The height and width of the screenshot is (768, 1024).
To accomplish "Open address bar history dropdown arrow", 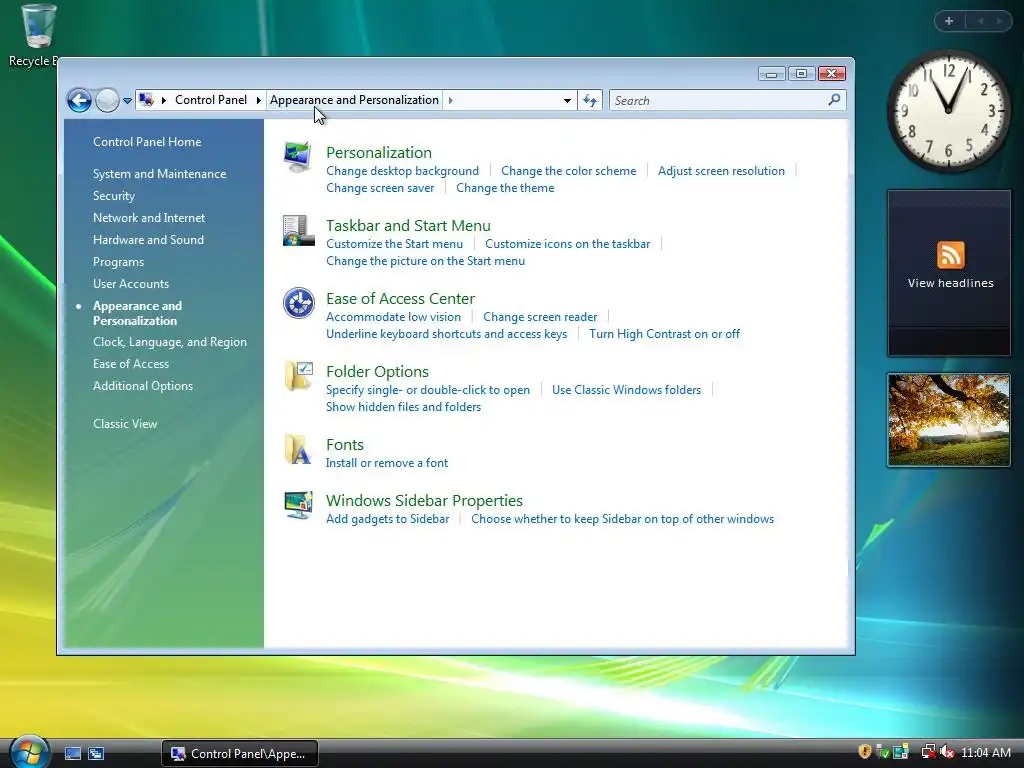I will click(x=567, y=101).
